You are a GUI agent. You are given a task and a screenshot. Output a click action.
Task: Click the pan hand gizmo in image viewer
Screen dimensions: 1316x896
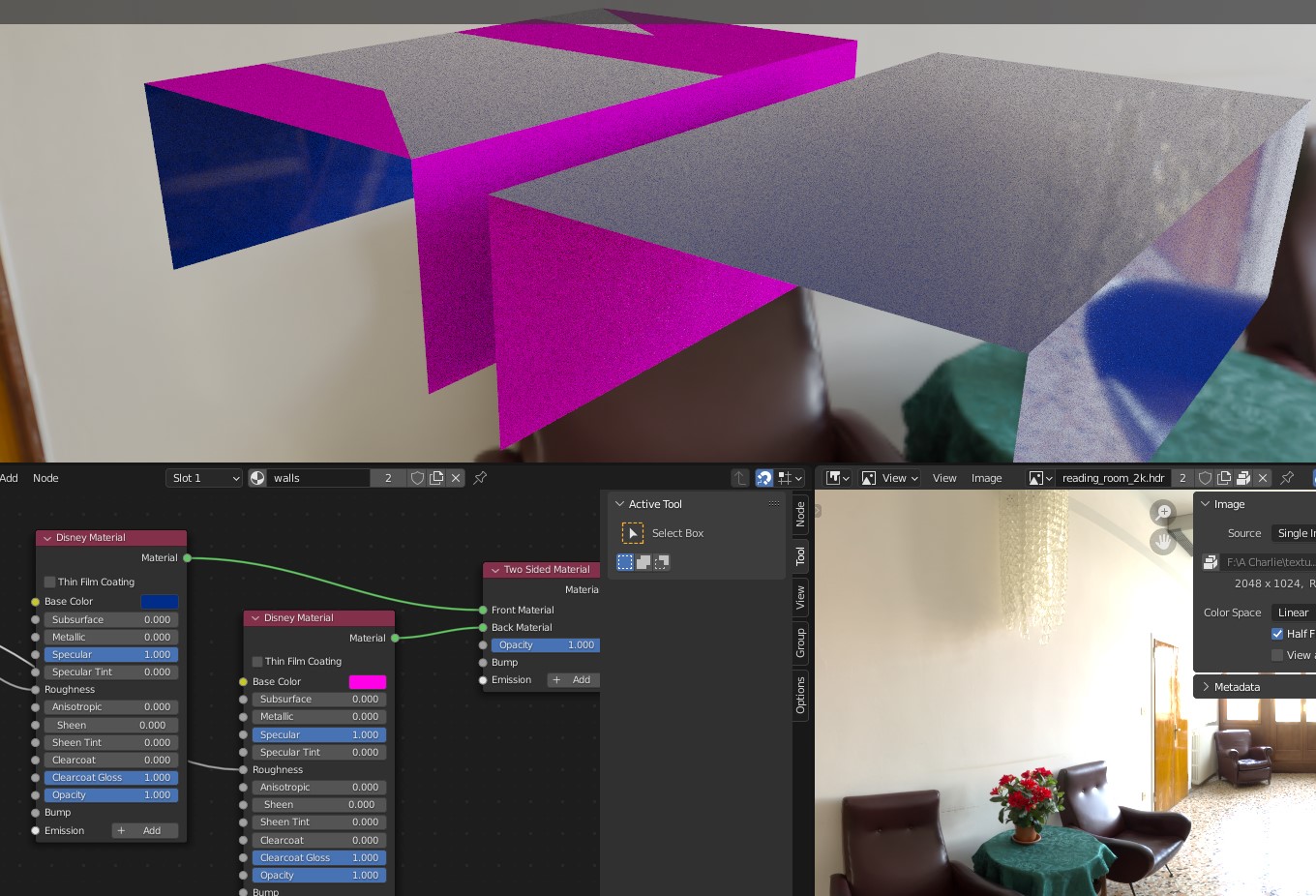pyautogui.click(x=1163, y=542)
